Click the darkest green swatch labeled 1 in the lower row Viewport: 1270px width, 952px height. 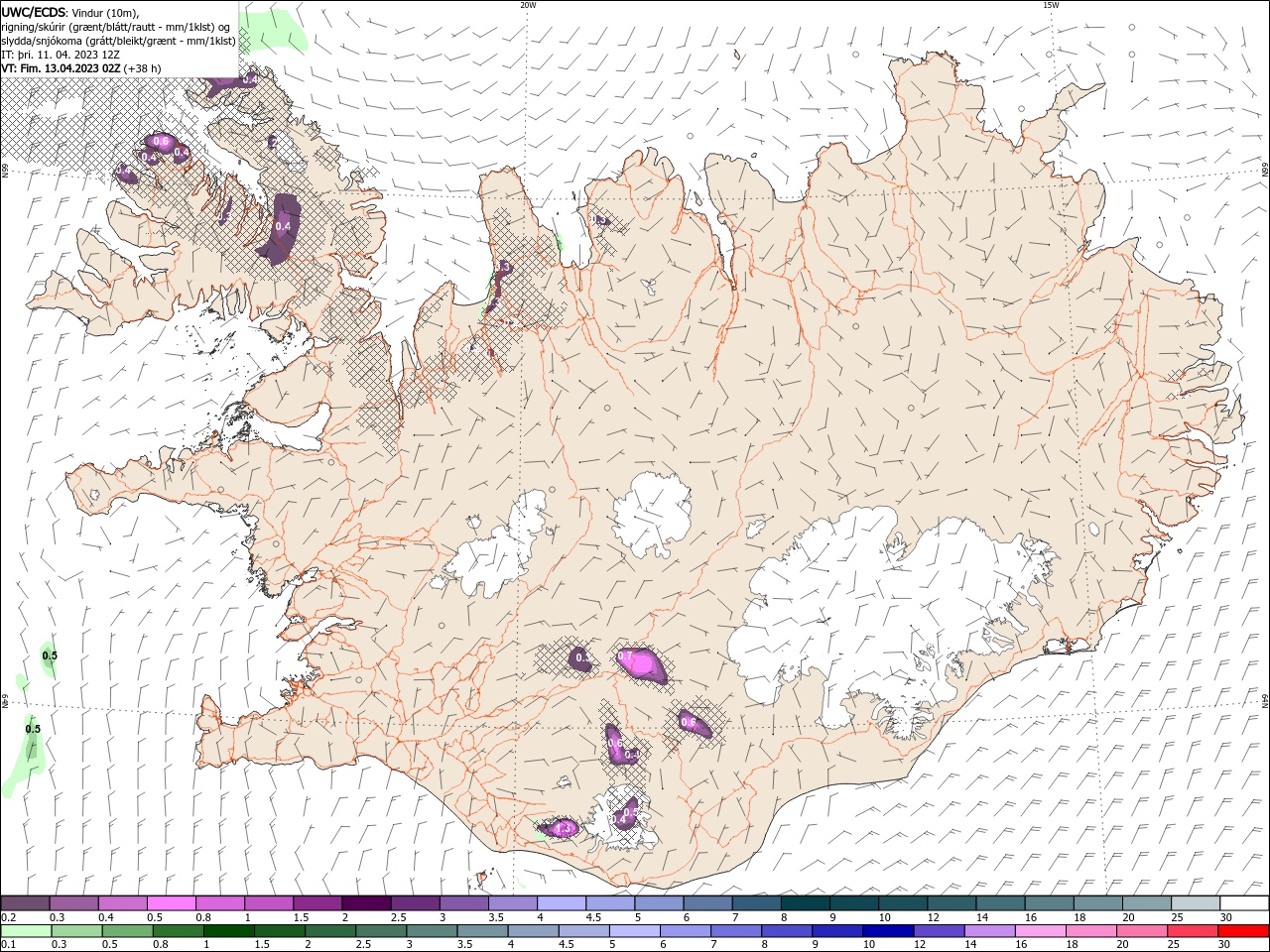pos(228,931)
